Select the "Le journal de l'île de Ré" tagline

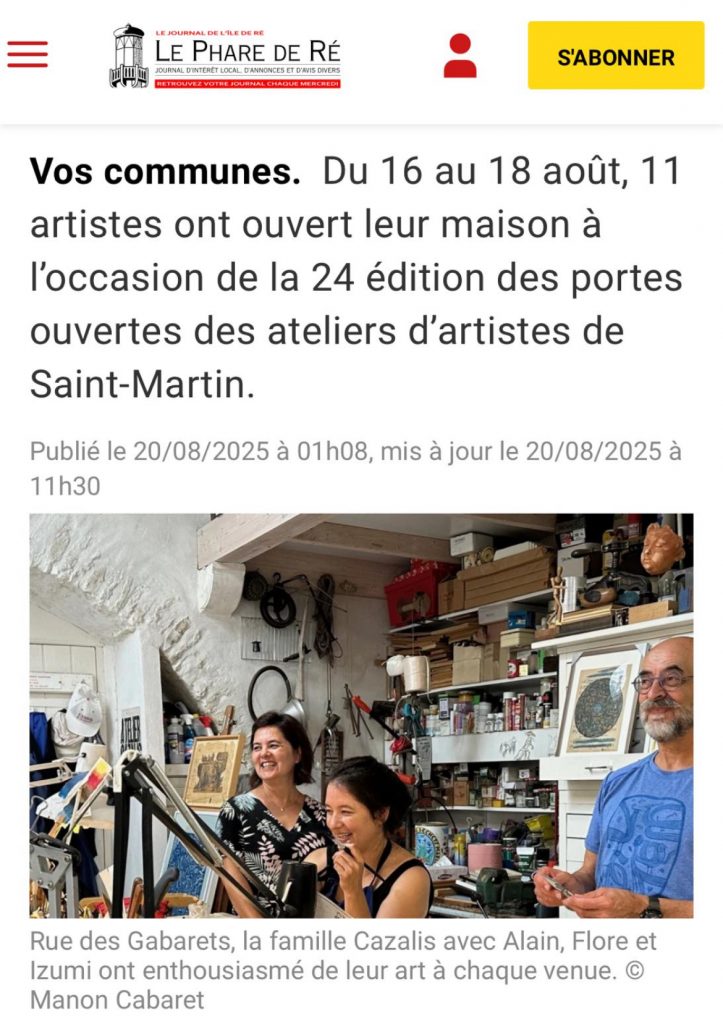point(209,33)
